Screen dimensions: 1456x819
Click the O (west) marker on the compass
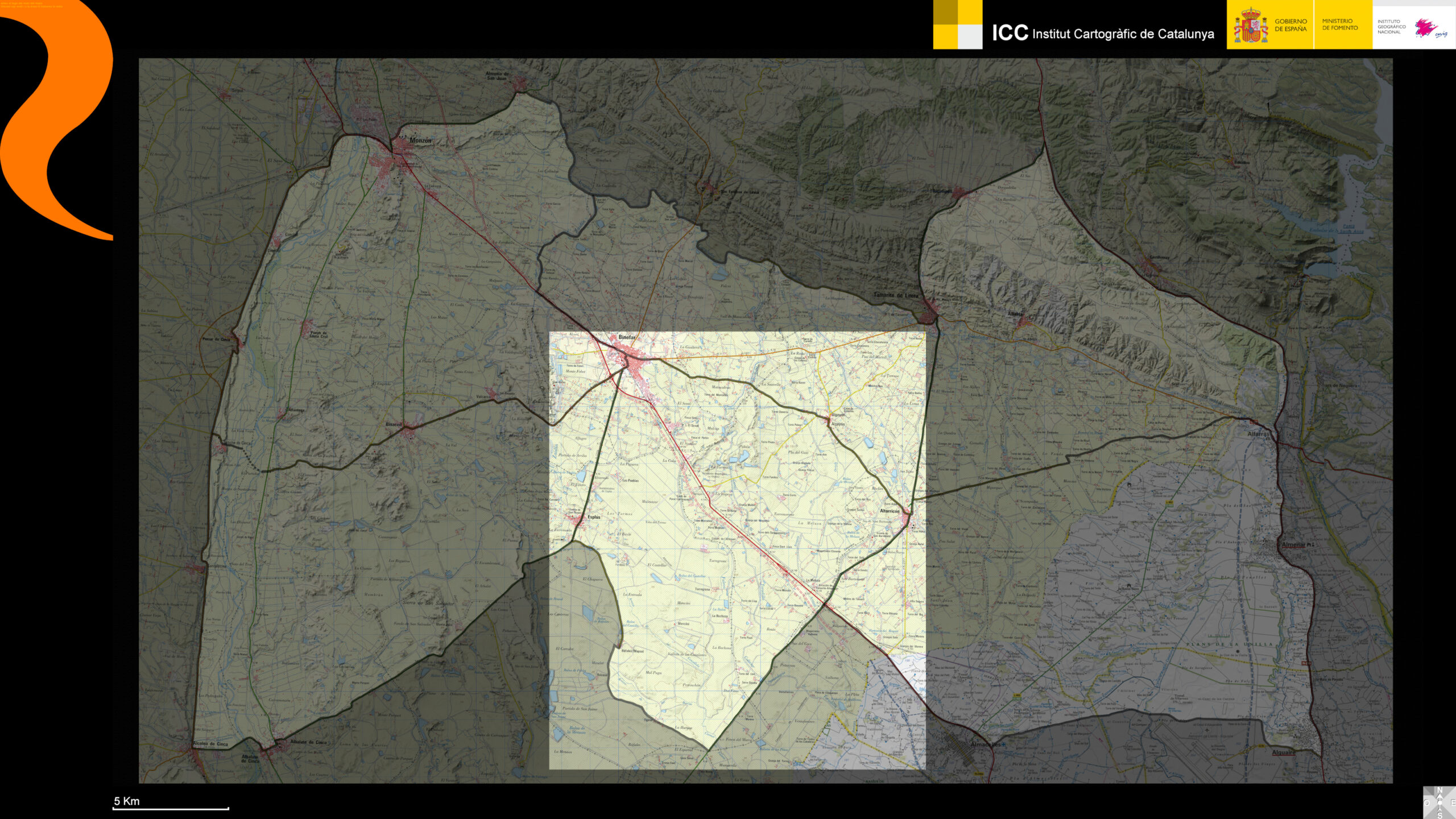(1426, 803)
